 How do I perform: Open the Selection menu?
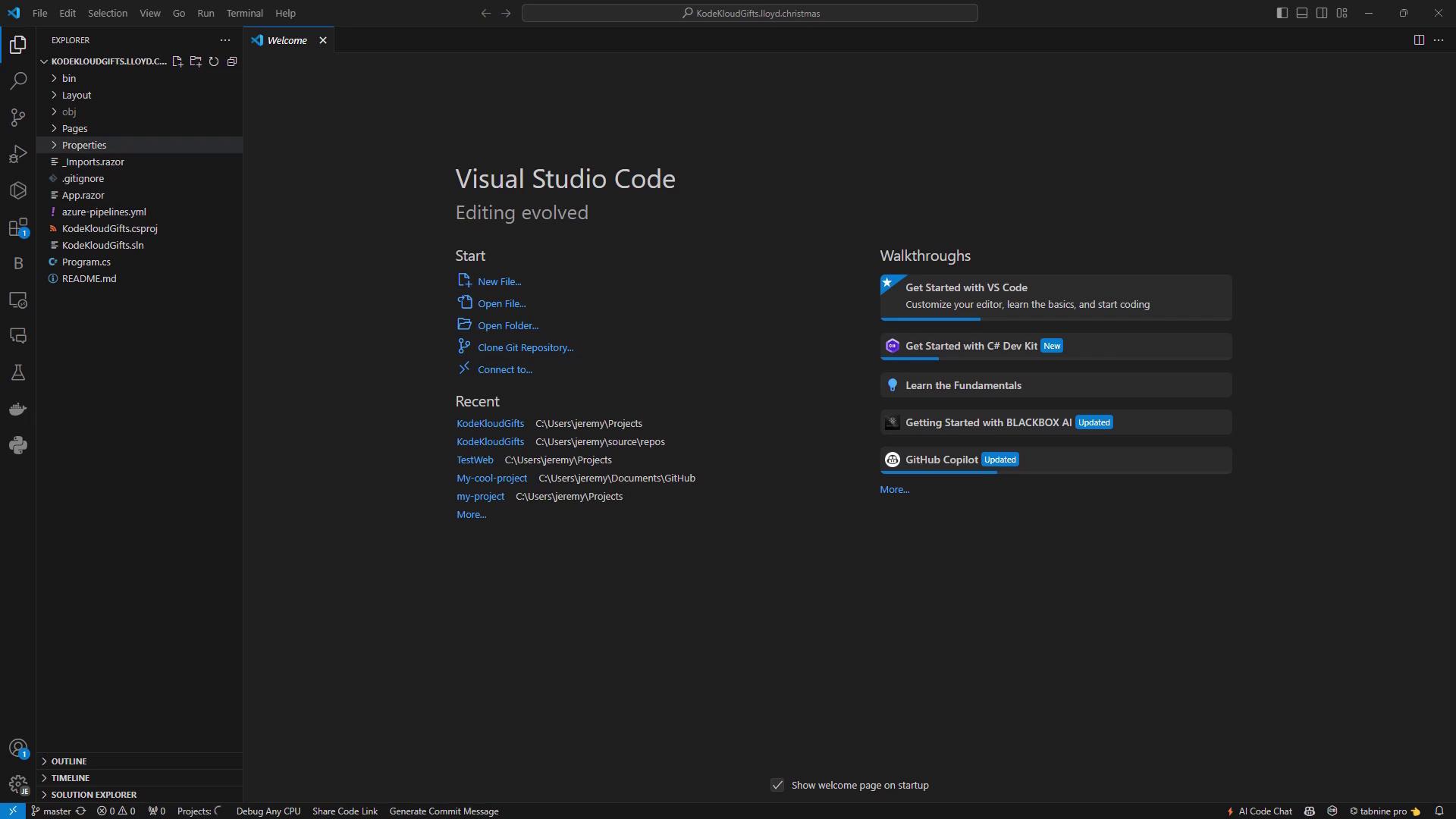[x=107, y=13]
